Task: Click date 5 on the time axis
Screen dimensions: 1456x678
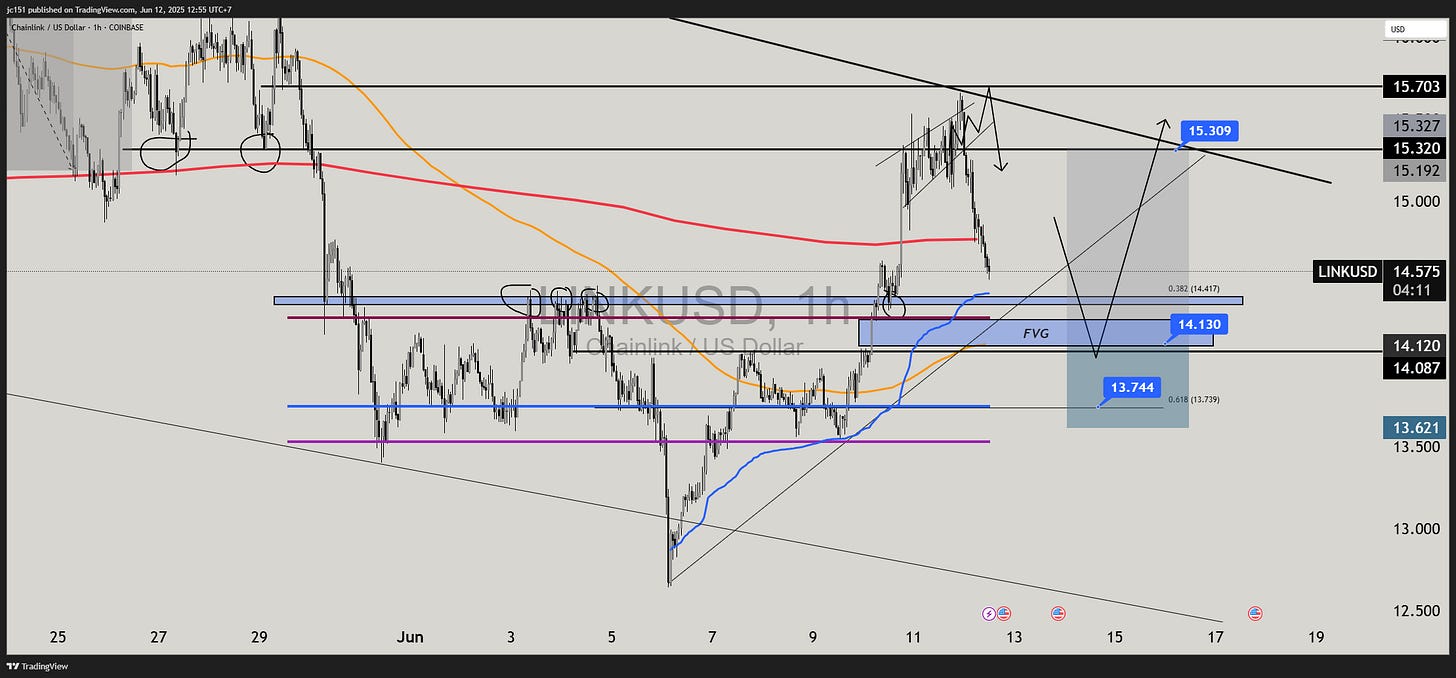Action: pyautogui.click(x=612, y=637)
